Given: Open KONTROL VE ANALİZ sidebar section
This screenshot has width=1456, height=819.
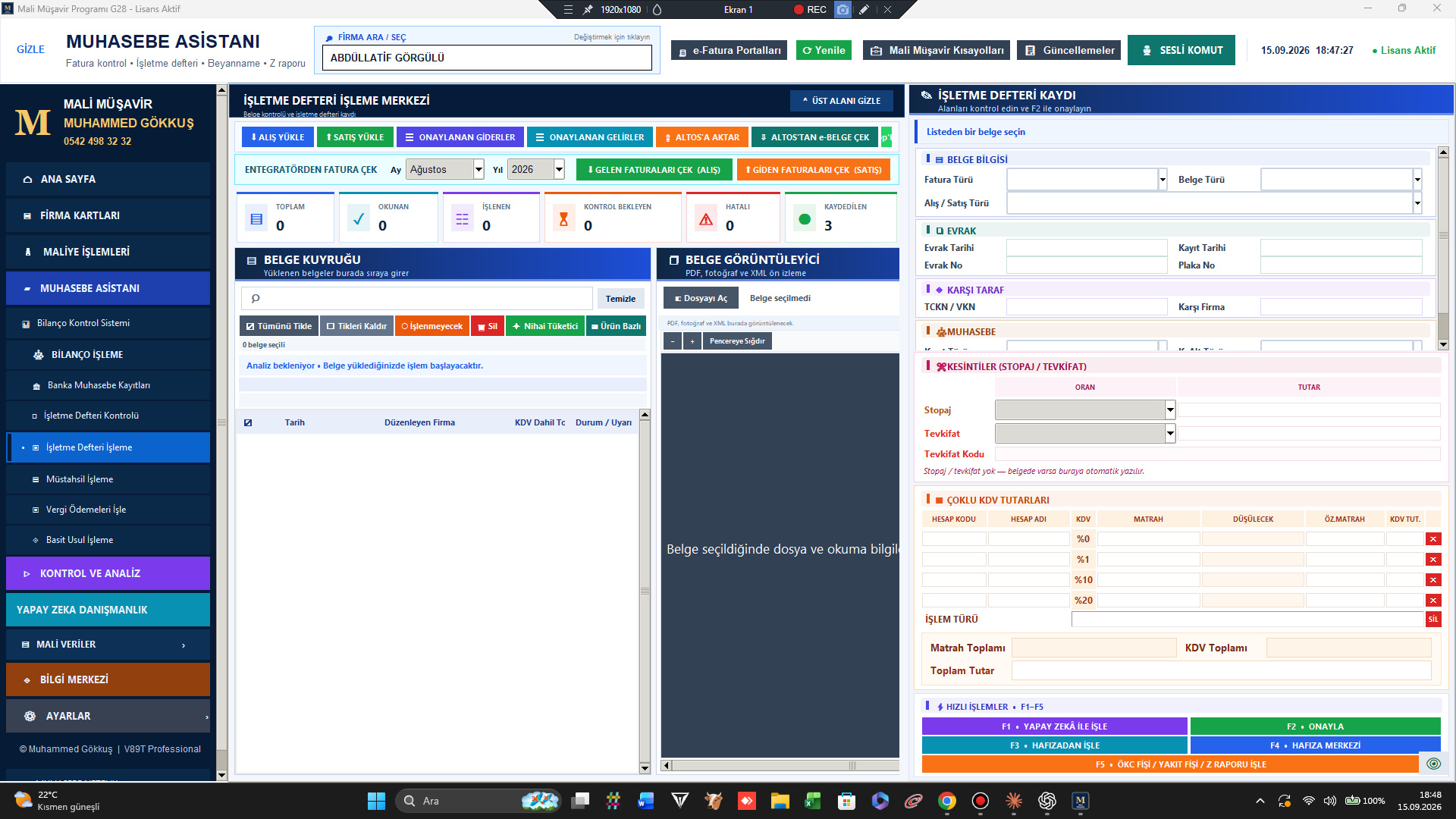Looking at the screenshot, I should (108, 573).
